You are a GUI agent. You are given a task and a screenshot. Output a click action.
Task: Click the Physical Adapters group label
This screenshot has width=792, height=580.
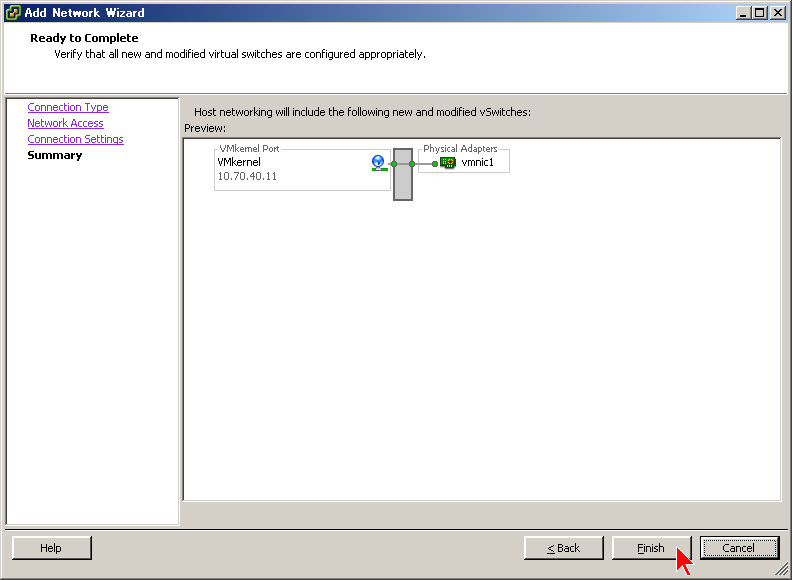click(460, 149)
